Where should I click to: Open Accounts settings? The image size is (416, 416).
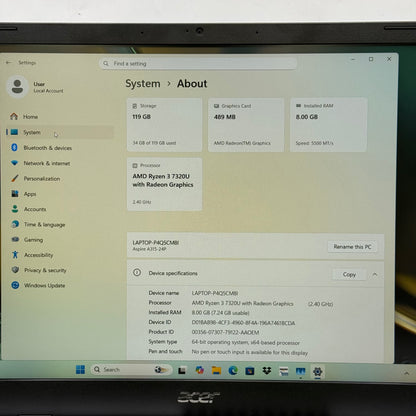59,209
